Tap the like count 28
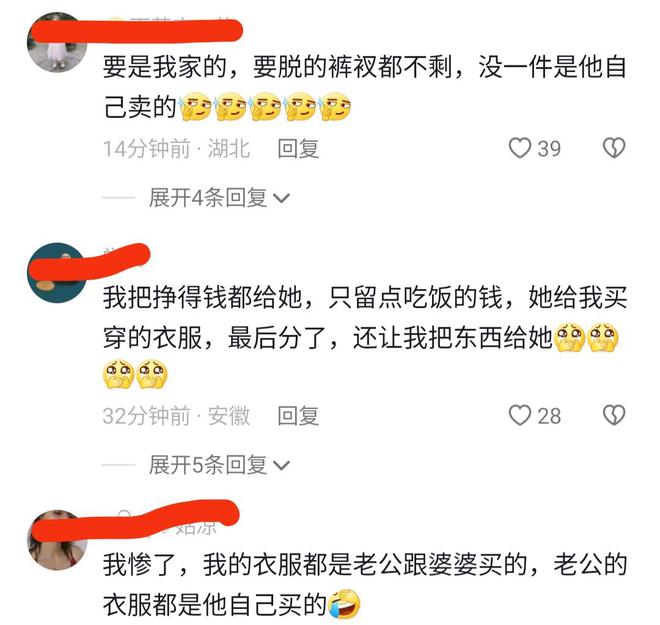The height and width of the screenshot is (625, 660). pyautogui.click(x=549, y=416)
